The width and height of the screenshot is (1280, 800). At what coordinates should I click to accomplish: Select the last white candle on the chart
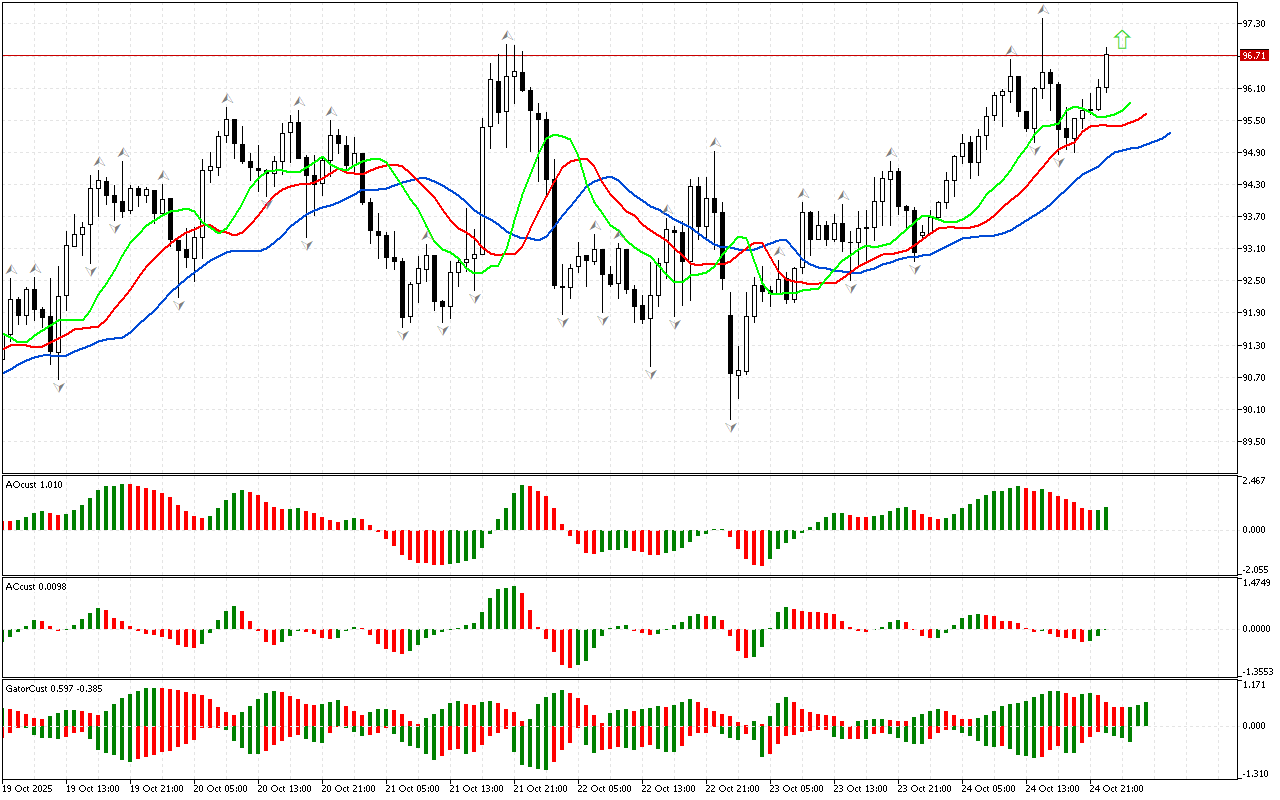1108,70
